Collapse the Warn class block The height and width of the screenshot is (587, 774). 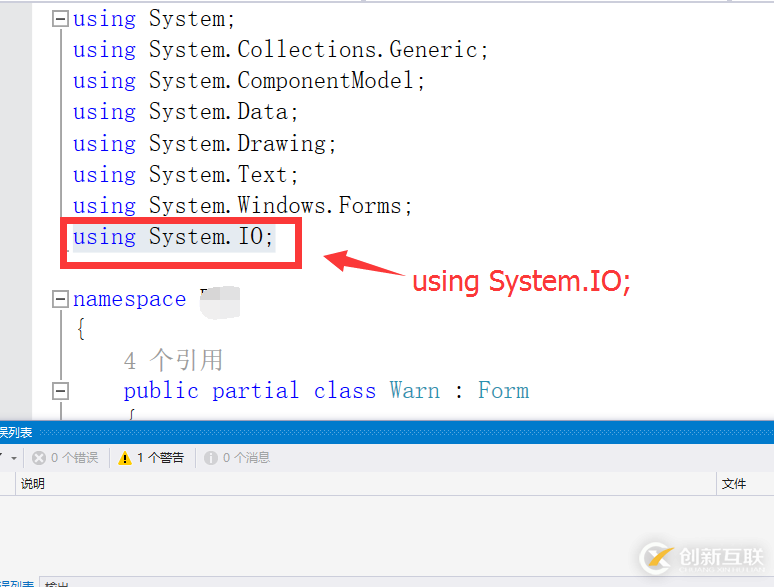[60, 391]
